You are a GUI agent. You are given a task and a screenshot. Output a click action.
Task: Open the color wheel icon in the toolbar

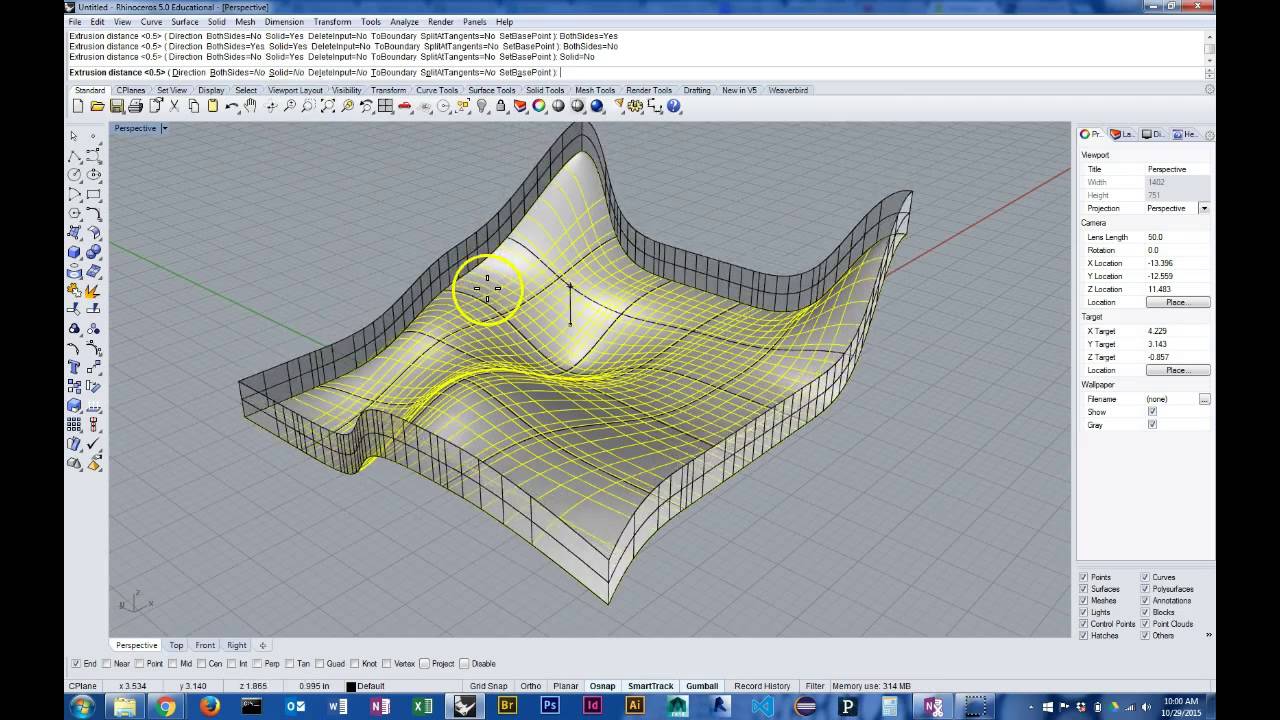(x=538, y=106)
